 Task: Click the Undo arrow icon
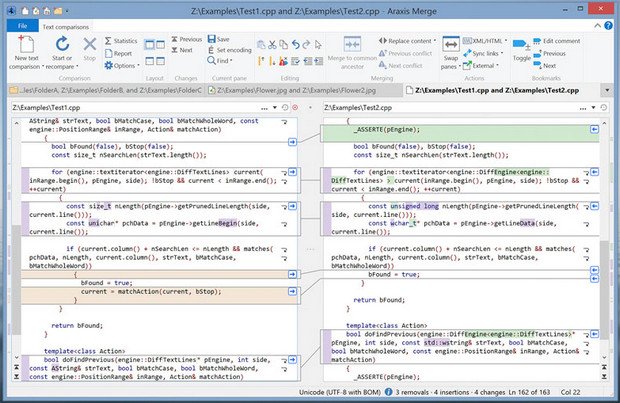coord(295,45)
